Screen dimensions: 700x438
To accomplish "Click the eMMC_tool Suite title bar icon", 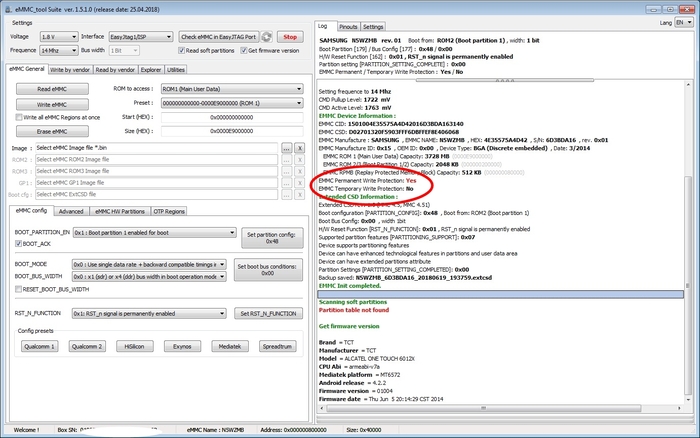I will (x=8, y=9).
